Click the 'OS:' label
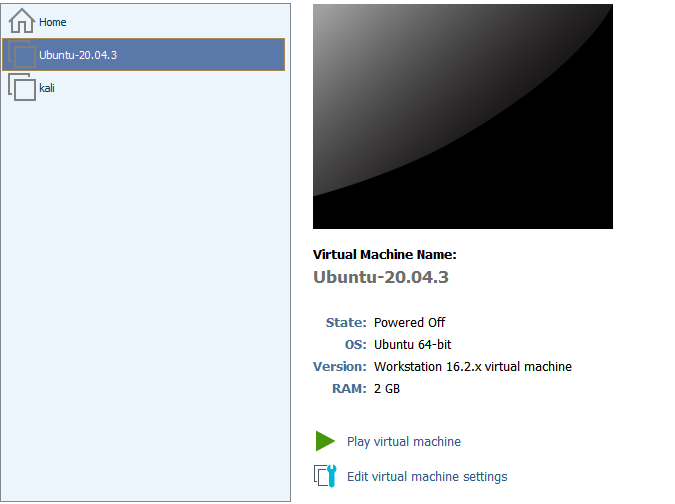Viewport: 675px width, 504px height. coord(356,344)
